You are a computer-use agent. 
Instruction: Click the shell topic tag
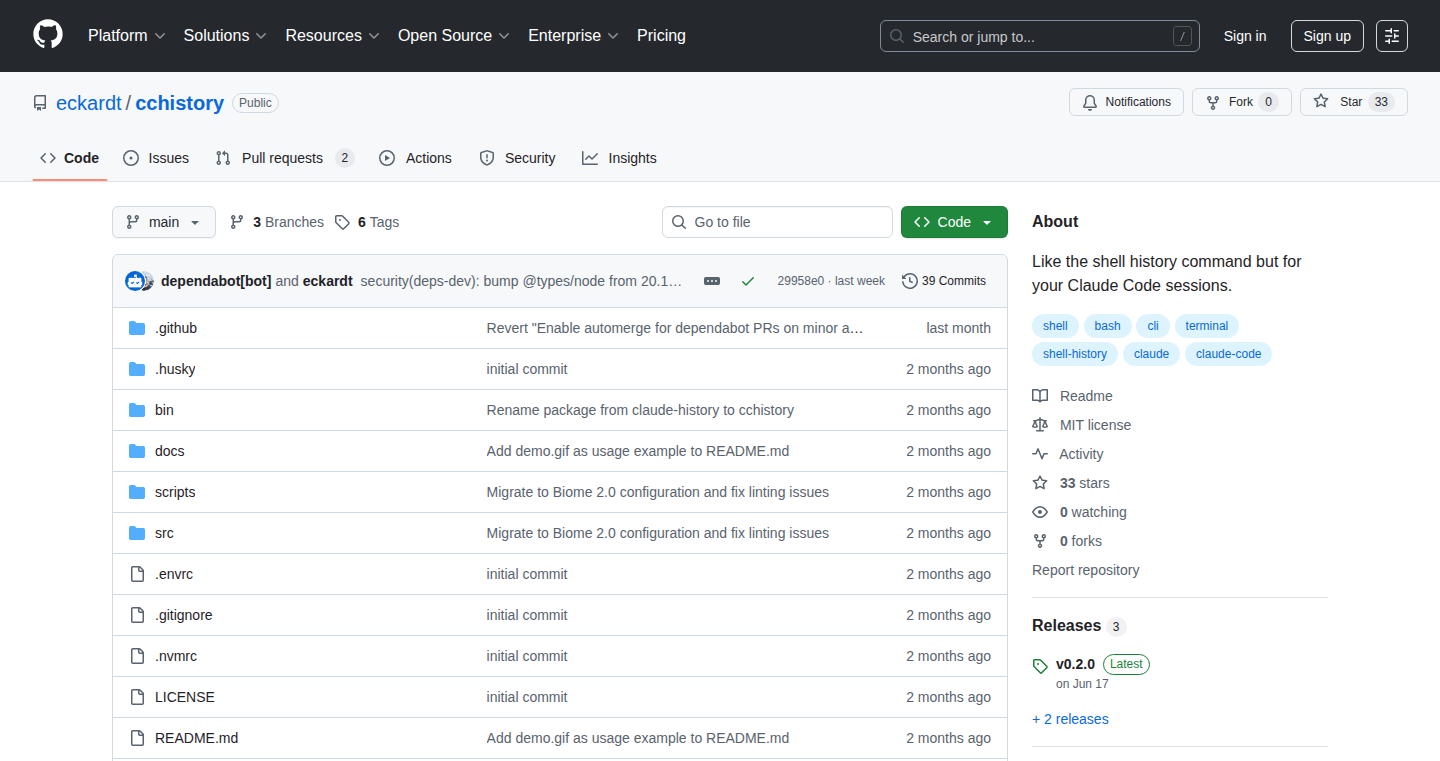tap(1055, 326)
